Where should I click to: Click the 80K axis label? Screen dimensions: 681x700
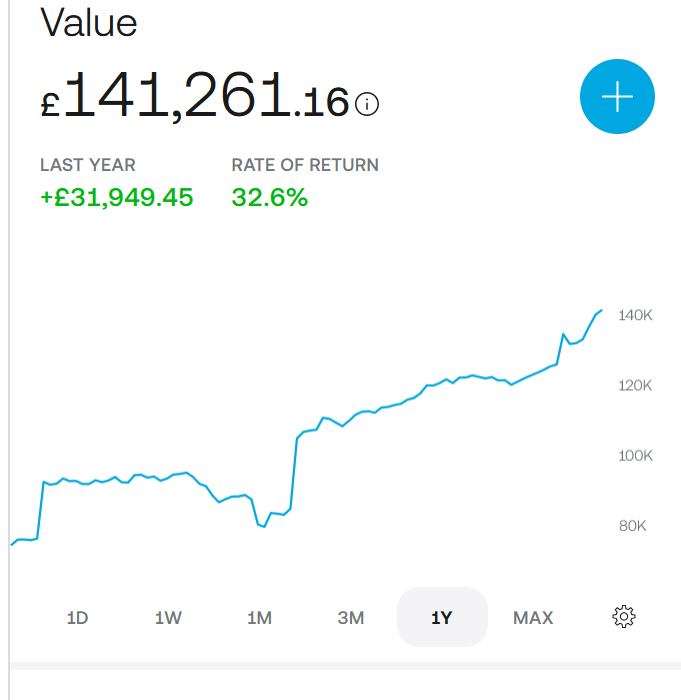[633, 525]
